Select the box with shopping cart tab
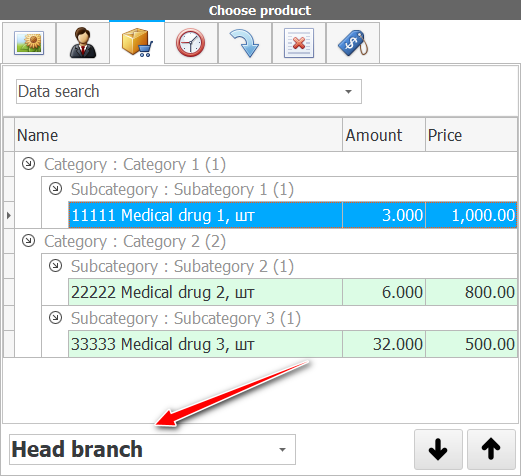This screenshot has height=476, width=521. pos(137,42)
